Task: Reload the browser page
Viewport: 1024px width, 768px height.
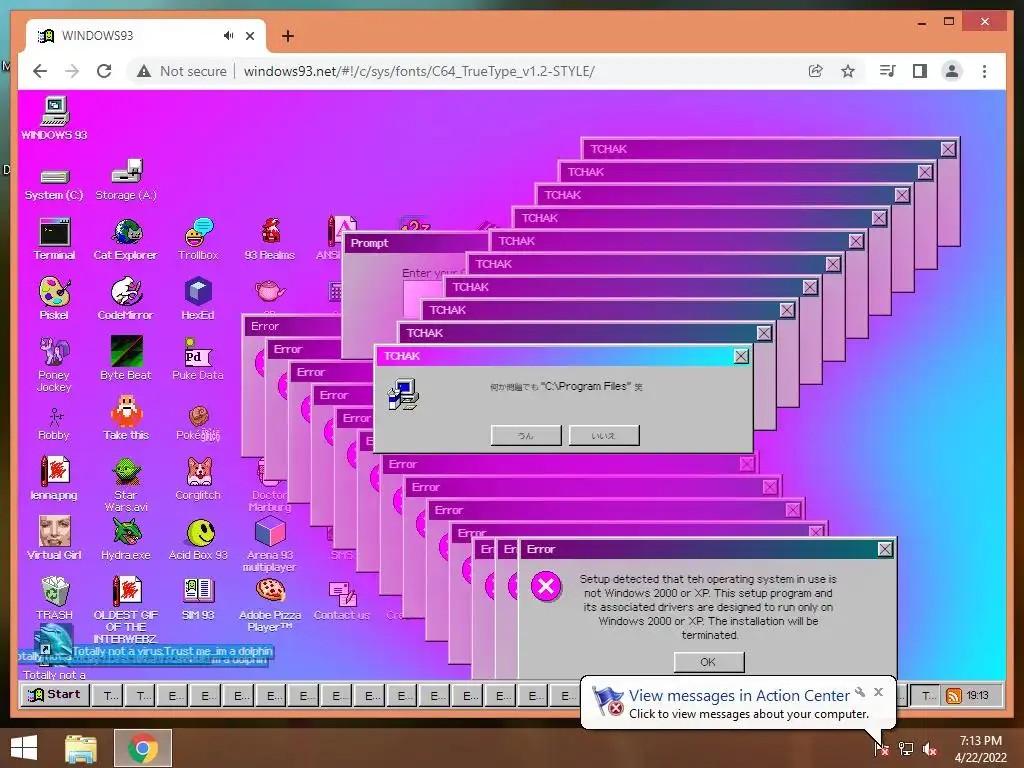Action: 104,71
